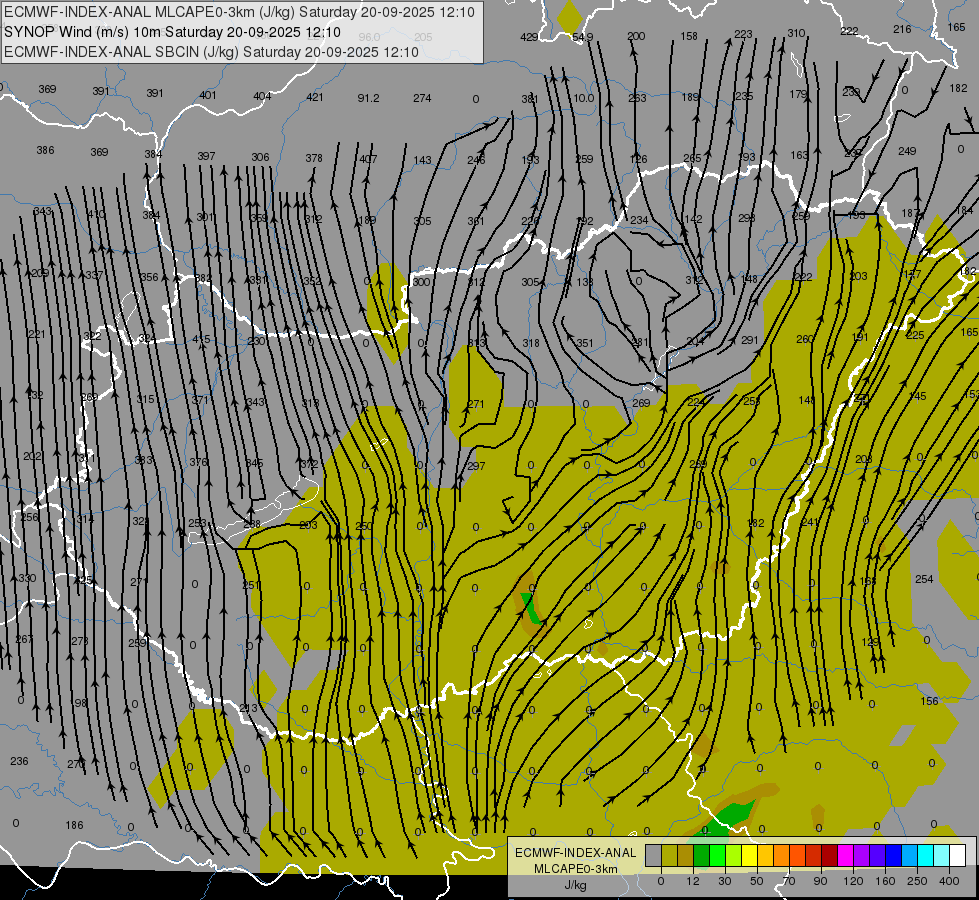Screen dimensions: 979x900
Task: Pick the olive swatch in the legend bar
Action: 669,855
